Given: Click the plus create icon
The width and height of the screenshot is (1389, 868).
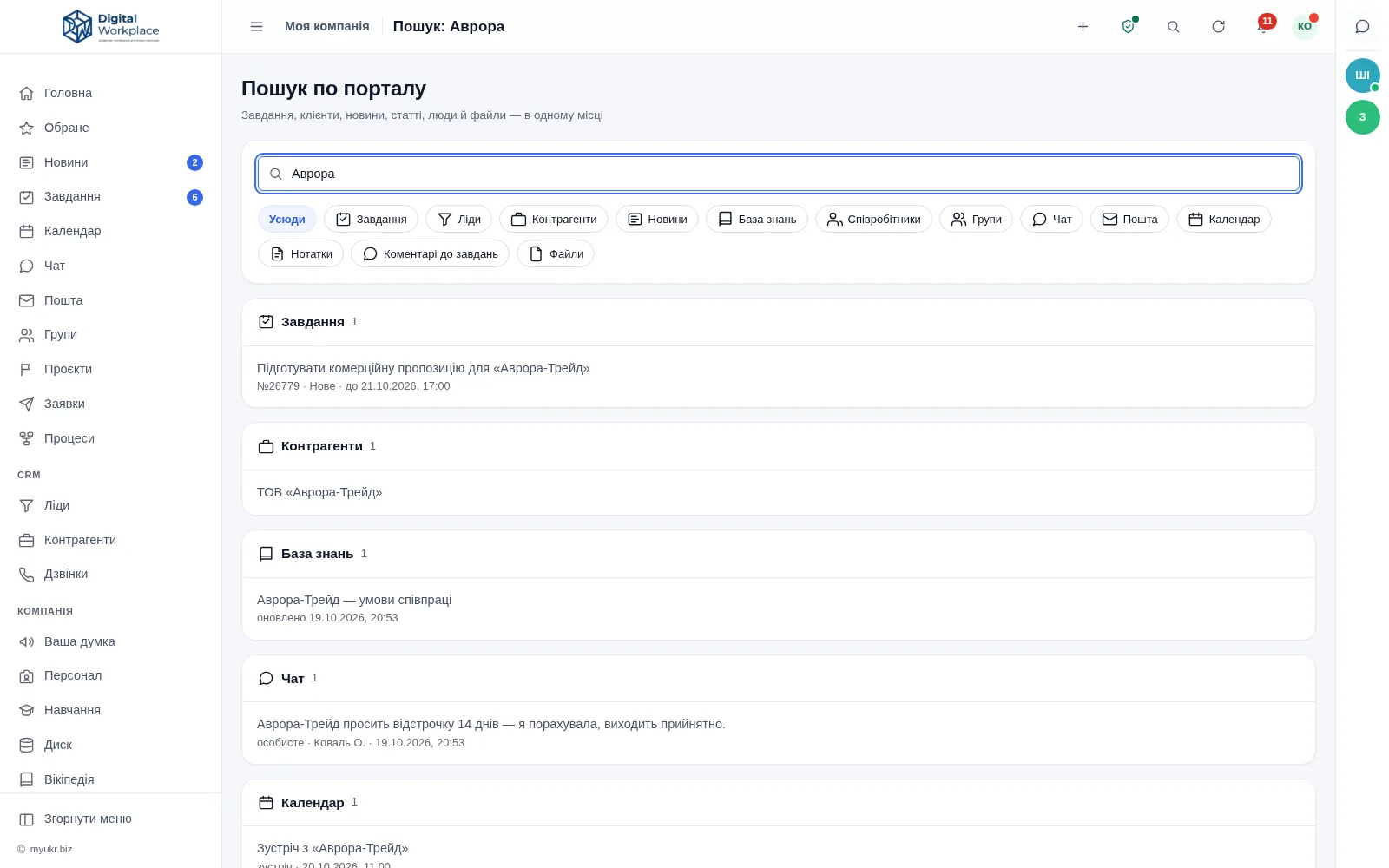Looking at the screenshot, I should pos(1083,26).
